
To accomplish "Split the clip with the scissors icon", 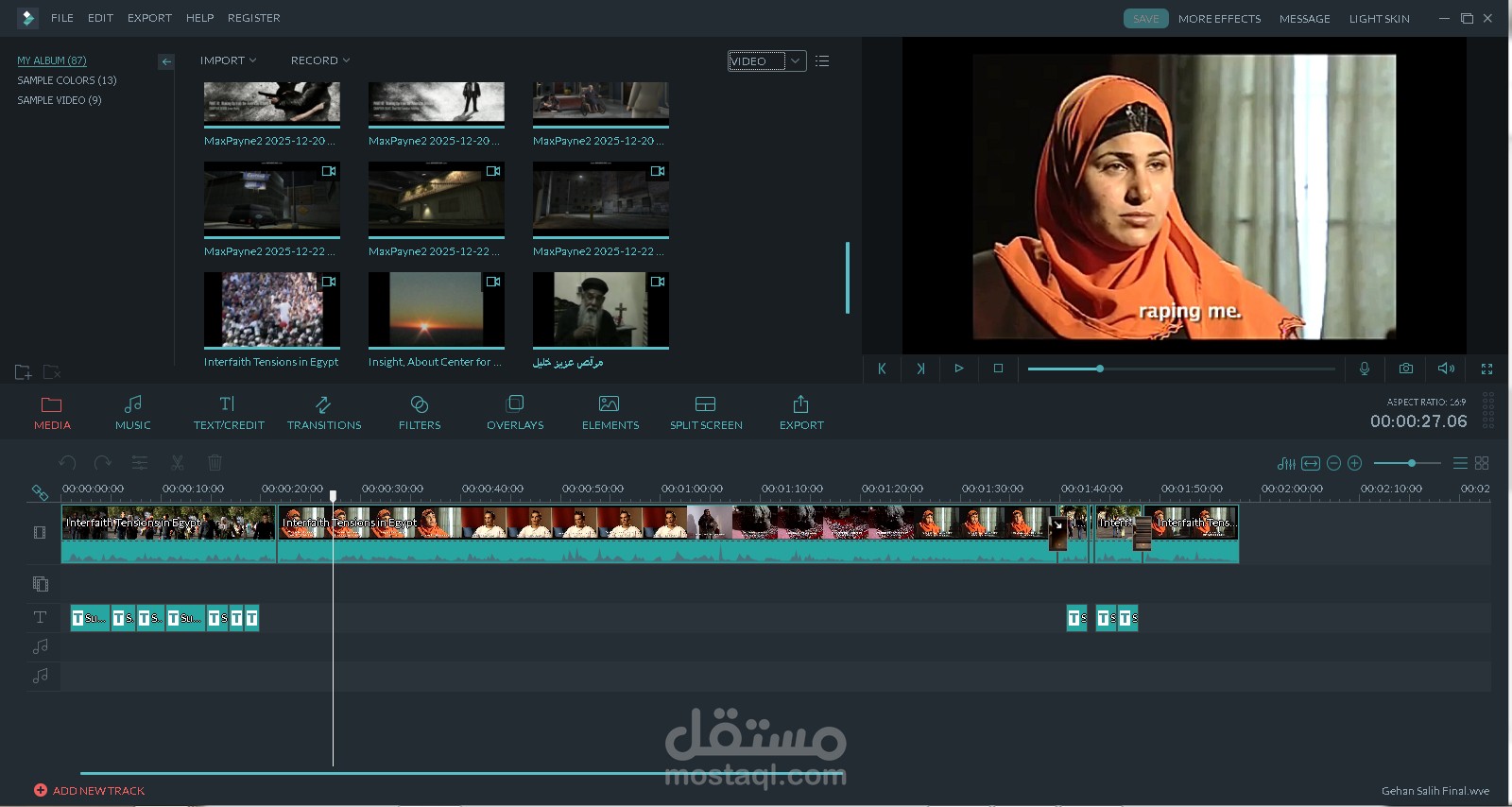I will coord(177,463).
